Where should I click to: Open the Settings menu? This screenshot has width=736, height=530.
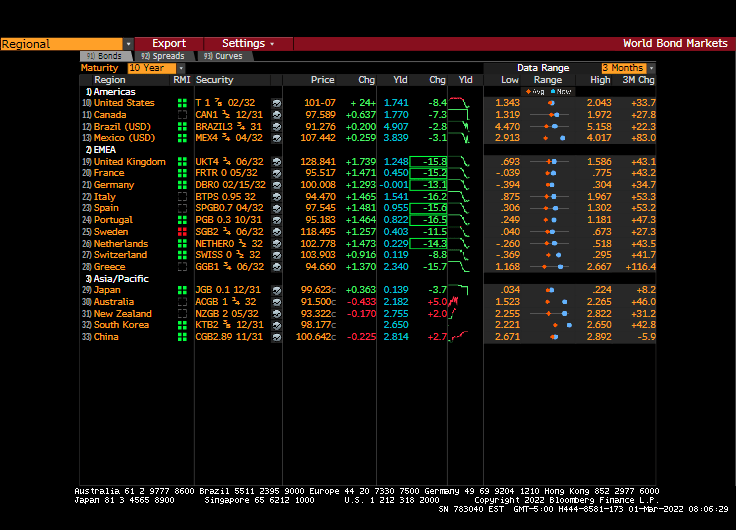(x=248, y=44)
